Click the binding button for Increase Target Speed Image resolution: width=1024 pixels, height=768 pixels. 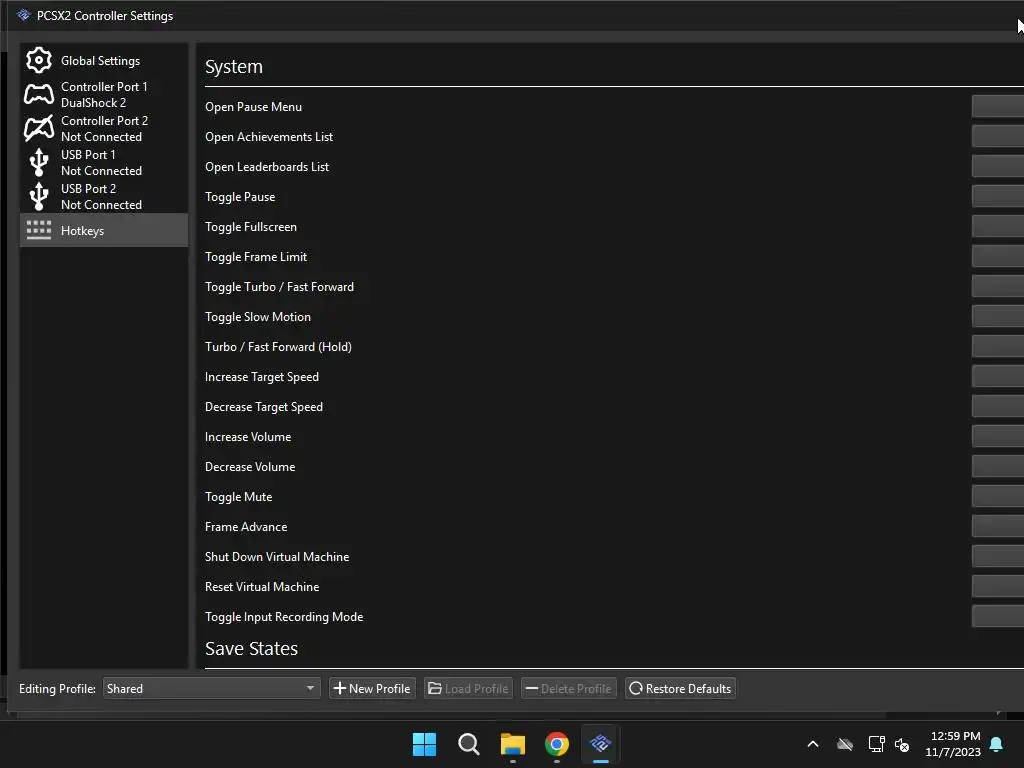point(998,376)
